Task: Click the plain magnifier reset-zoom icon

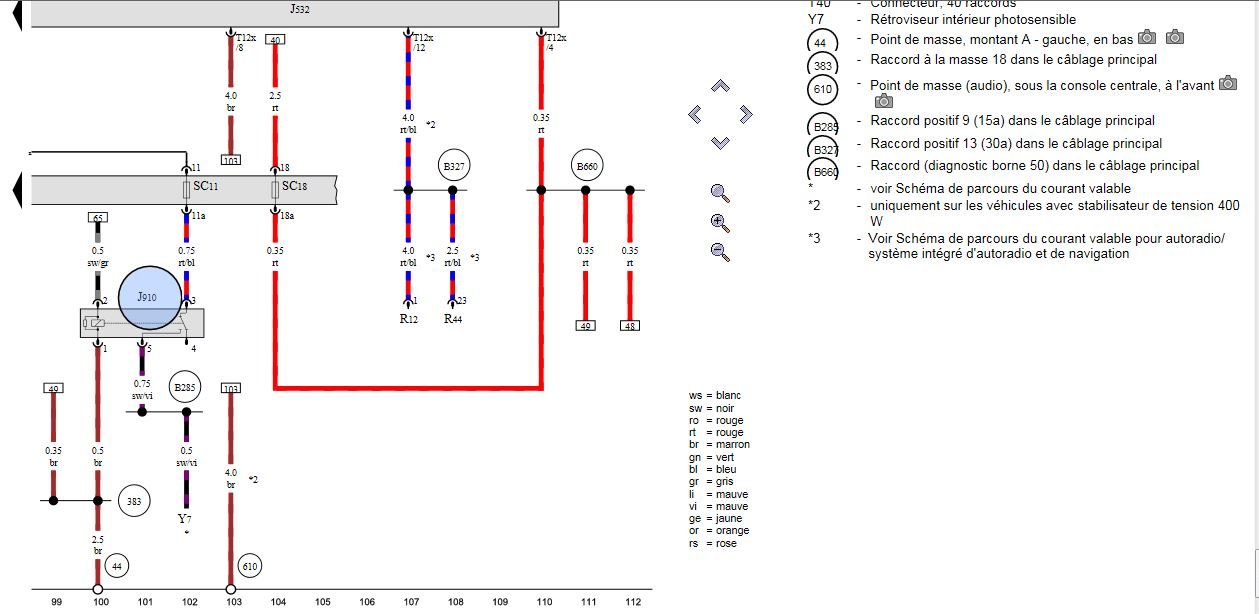Action: coord(720,193)
